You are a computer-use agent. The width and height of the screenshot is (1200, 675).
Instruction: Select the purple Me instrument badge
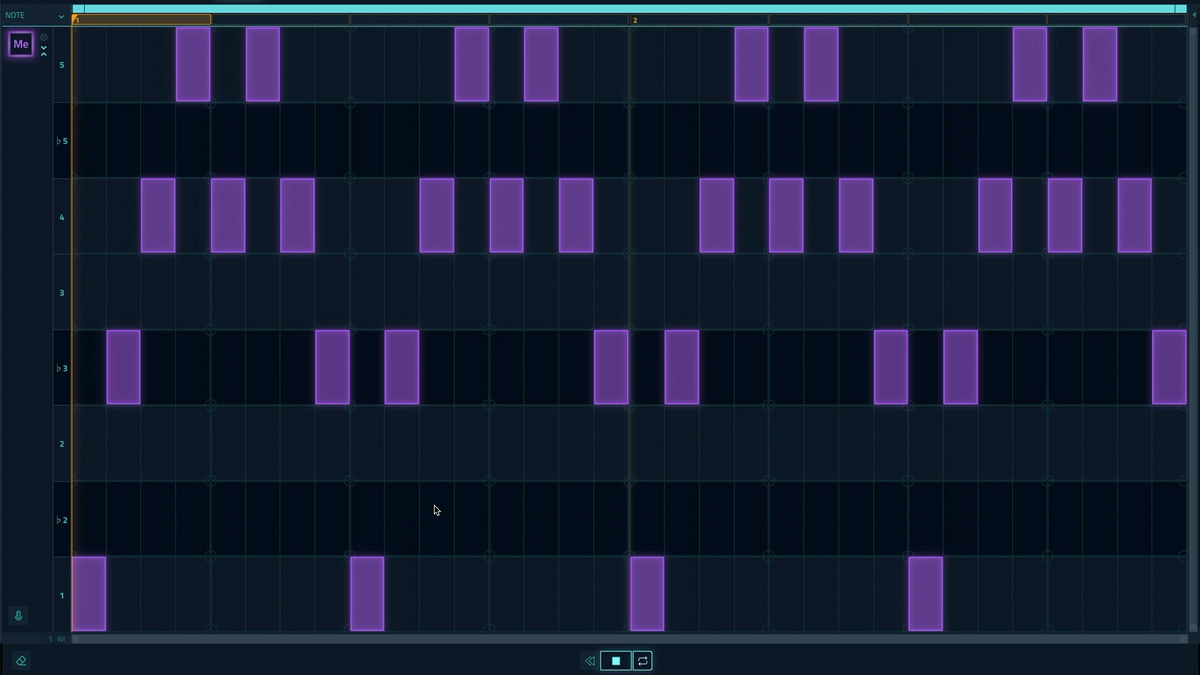21,44
